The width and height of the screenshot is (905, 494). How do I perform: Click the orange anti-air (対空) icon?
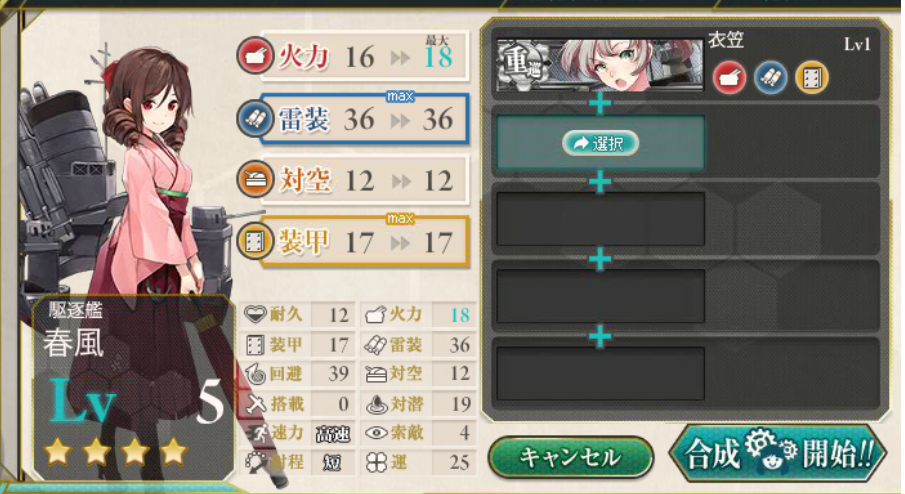[x=255, y=180]
